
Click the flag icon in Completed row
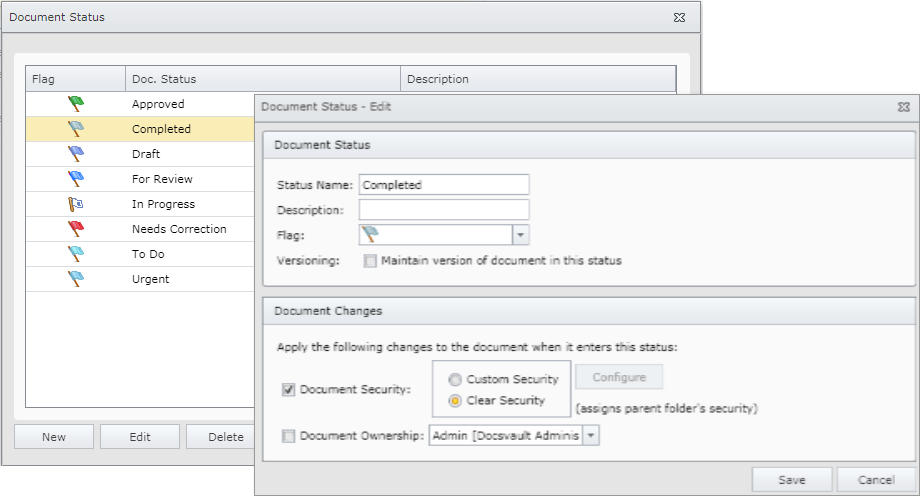point(76,129)
